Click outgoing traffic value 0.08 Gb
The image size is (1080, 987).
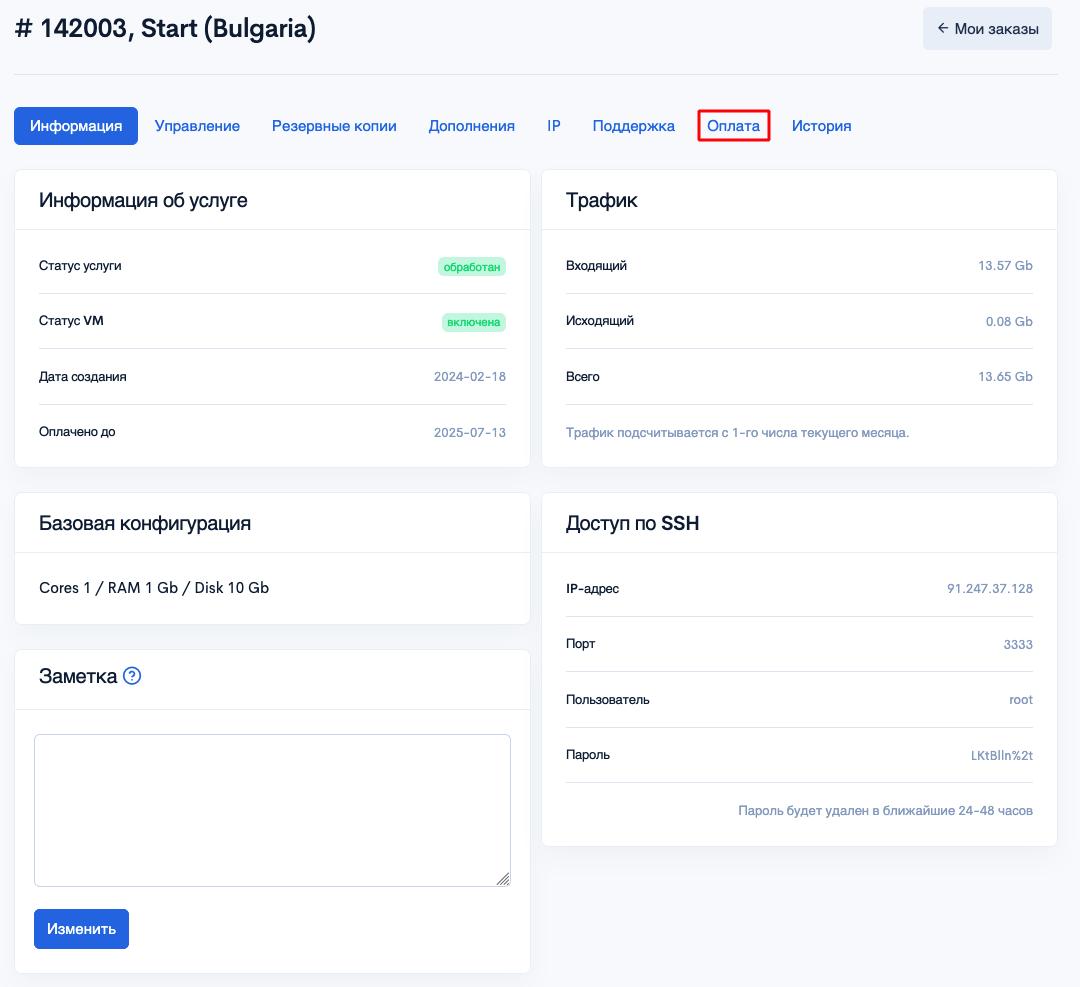click(x=1009, y=321)
